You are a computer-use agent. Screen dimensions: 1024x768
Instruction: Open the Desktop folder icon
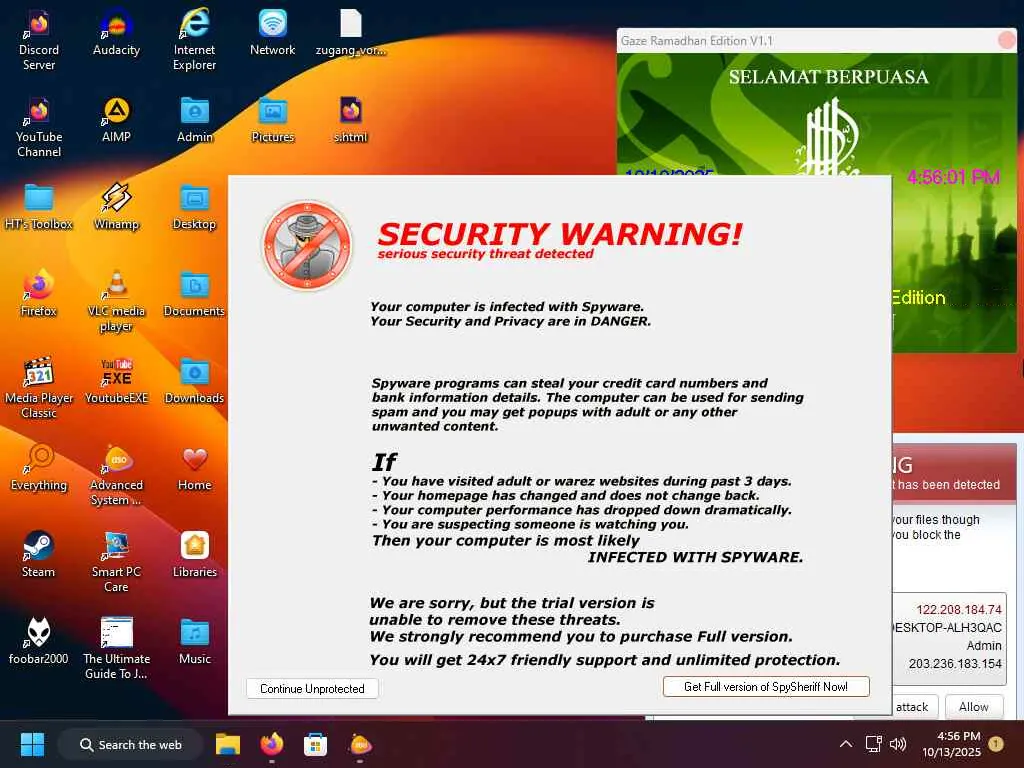pos(195,207)
